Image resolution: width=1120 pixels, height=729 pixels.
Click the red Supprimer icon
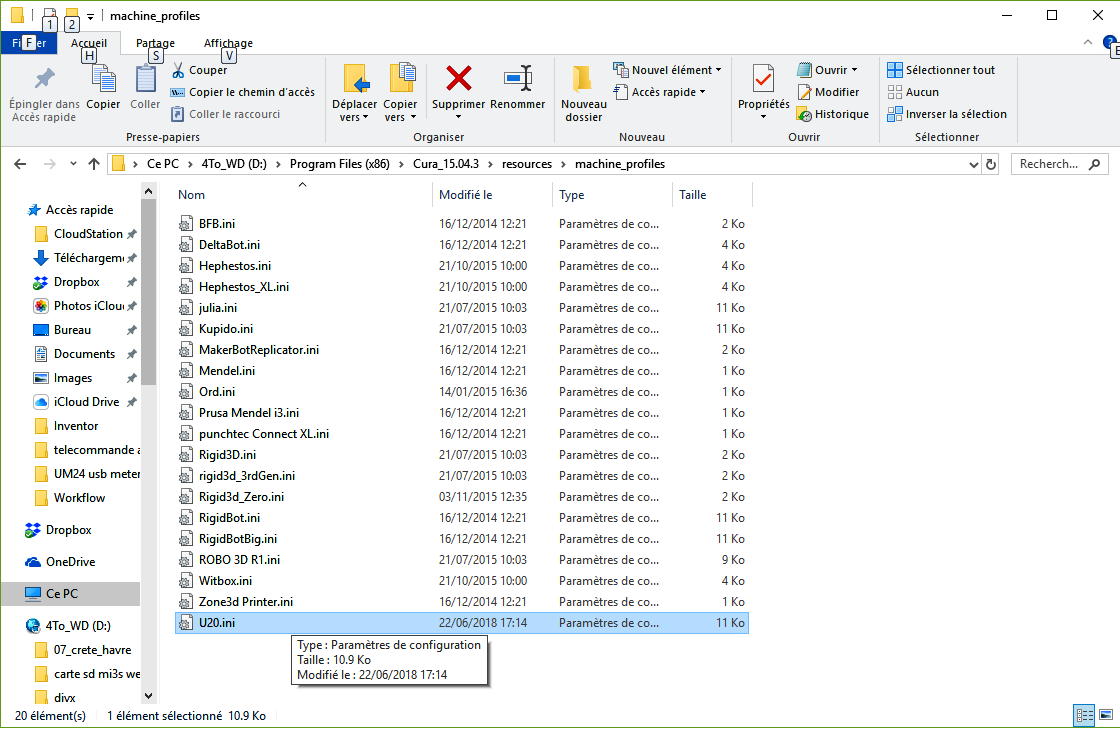(459, 78)
